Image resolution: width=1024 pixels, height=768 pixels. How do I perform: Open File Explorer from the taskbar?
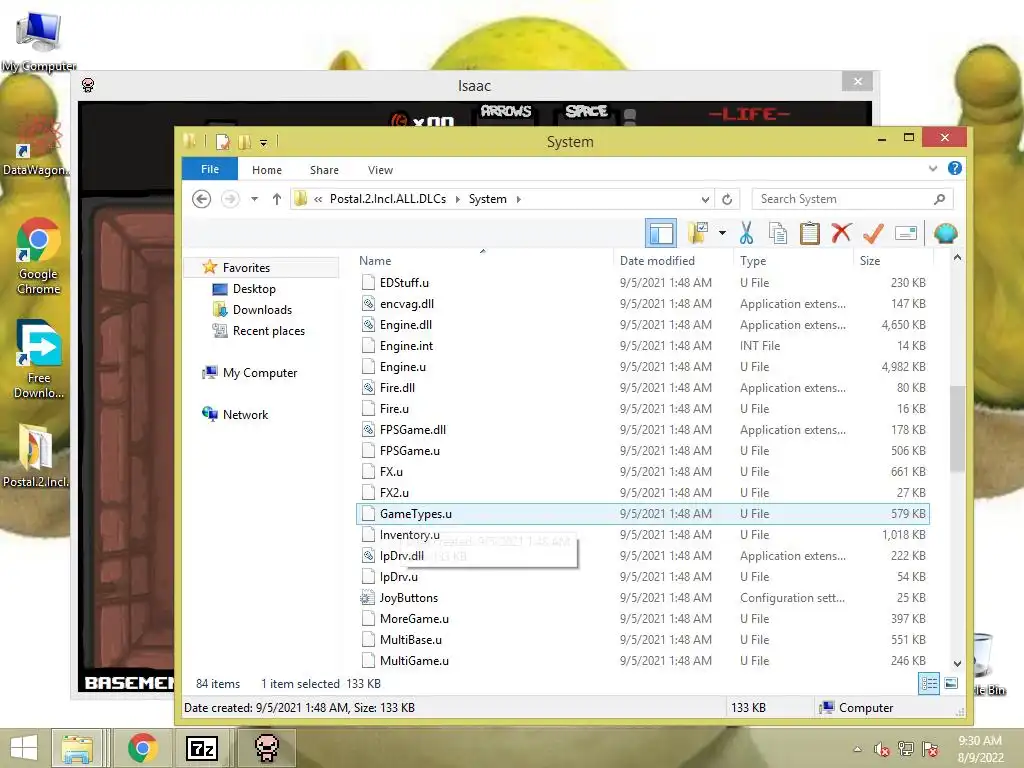pyautogui.click(x=77, y=748)
